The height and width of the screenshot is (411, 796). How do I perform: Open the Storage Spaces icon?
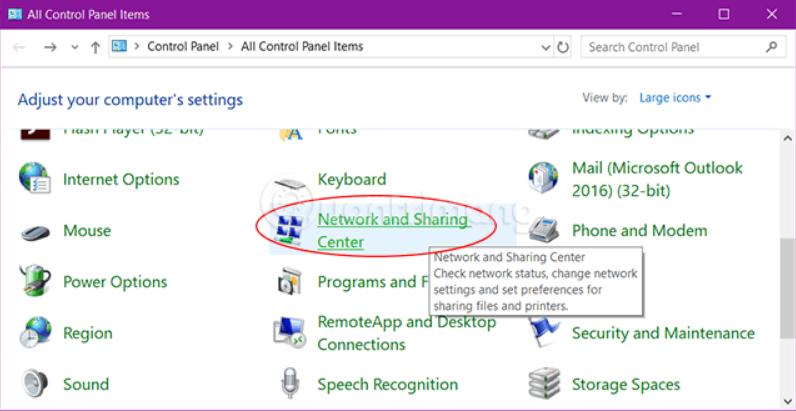point(545,384)
